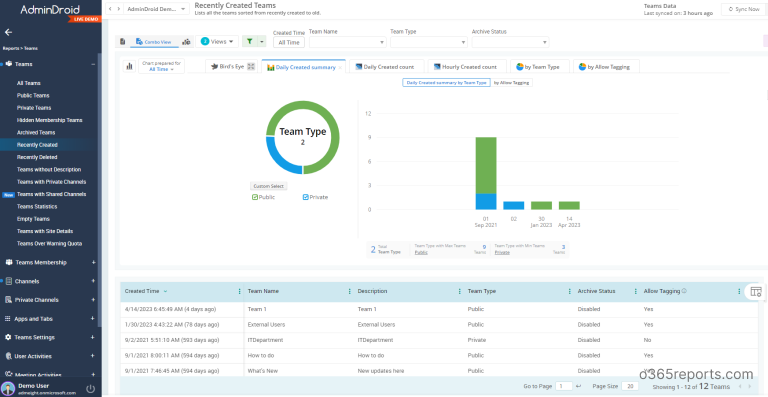
Task: Open the Views dropdown
Action: pyautogui.click(x=217, y=42)
